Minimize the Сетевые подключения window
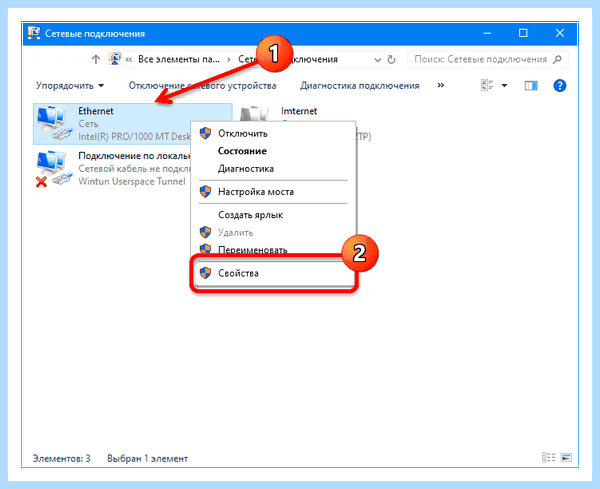600x489 pixels. (x=487, y=33)
